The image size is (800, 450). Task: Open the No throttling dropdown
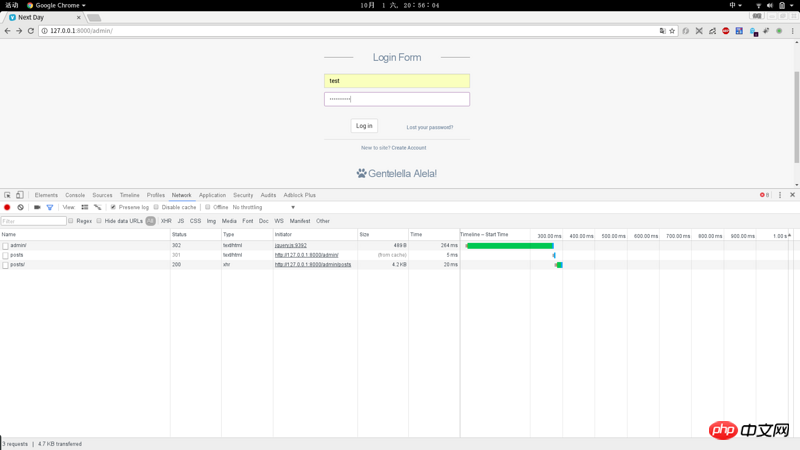coord(264,207)
